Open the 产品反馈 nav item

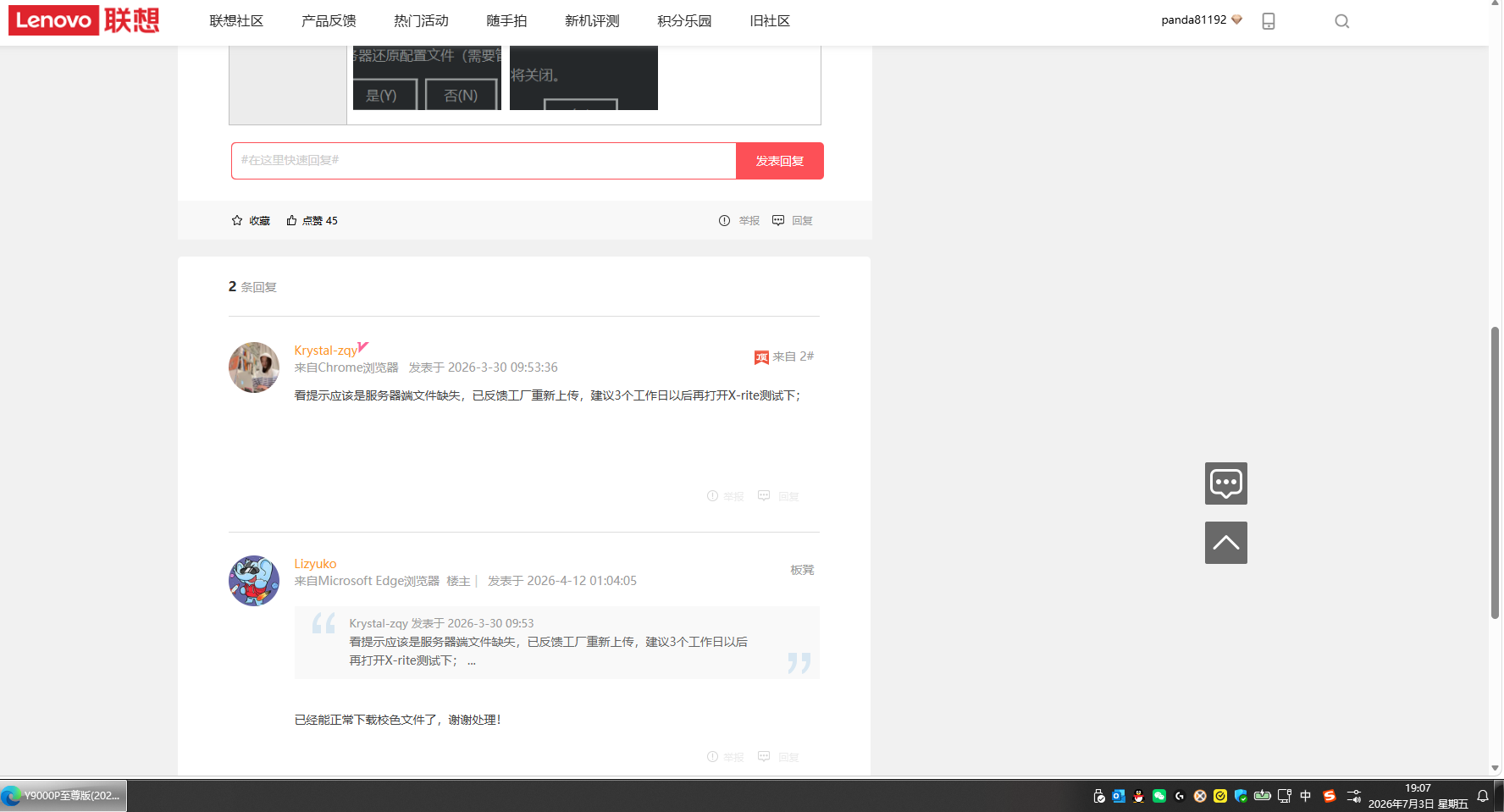(329, 21)
